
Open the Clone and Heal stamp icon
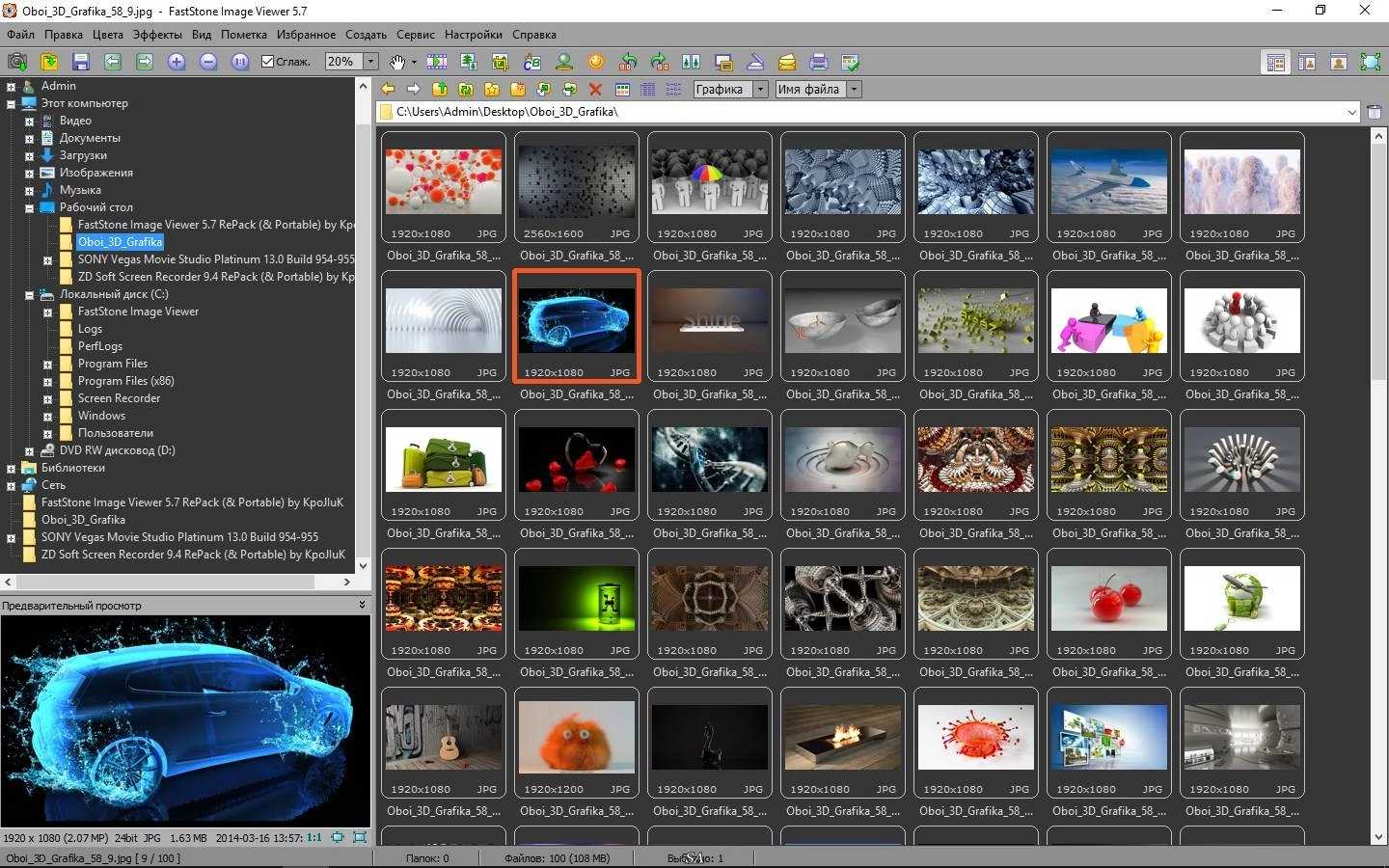coord(564,62)
